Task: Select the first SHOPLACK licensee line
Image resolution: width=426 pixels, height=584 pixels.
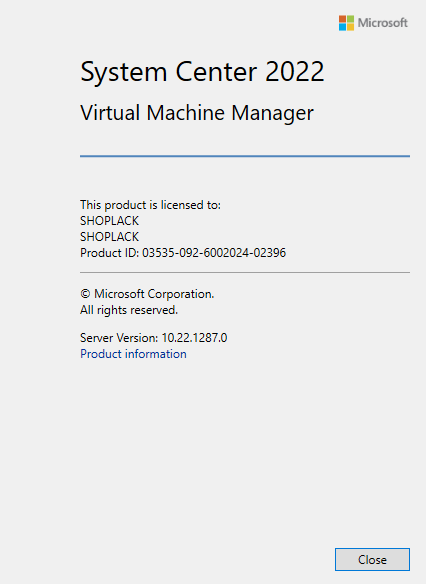Action: click(x=109, y=221)
